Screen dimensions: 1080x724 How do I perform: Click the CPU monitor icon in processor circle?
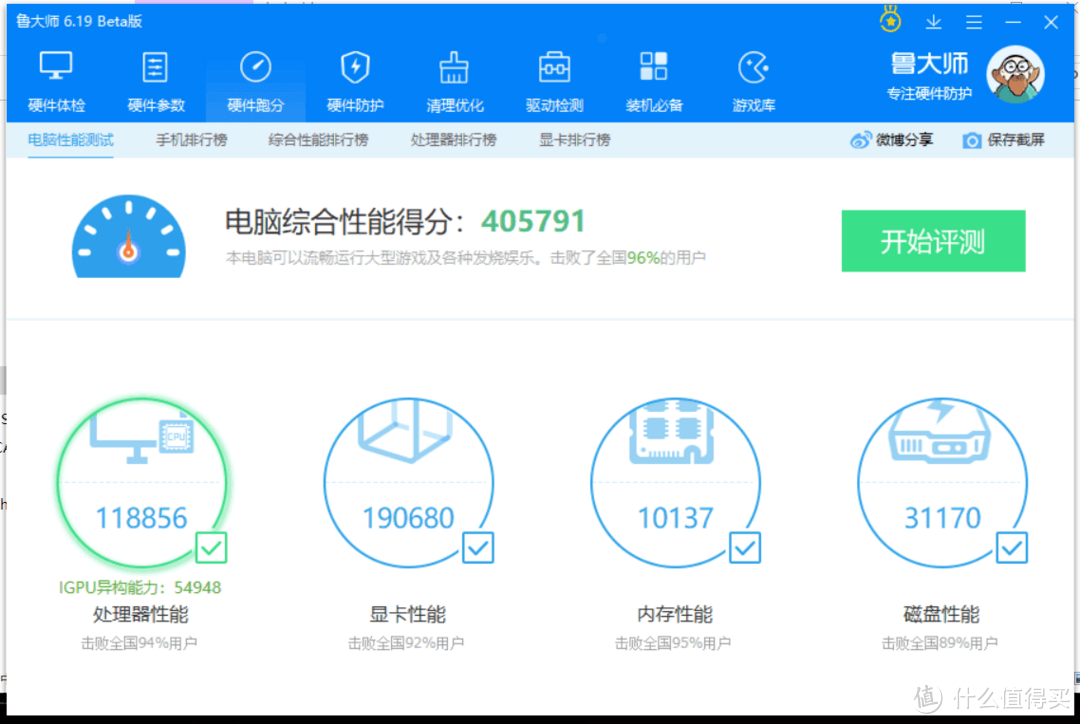click(x=143, y=438)
